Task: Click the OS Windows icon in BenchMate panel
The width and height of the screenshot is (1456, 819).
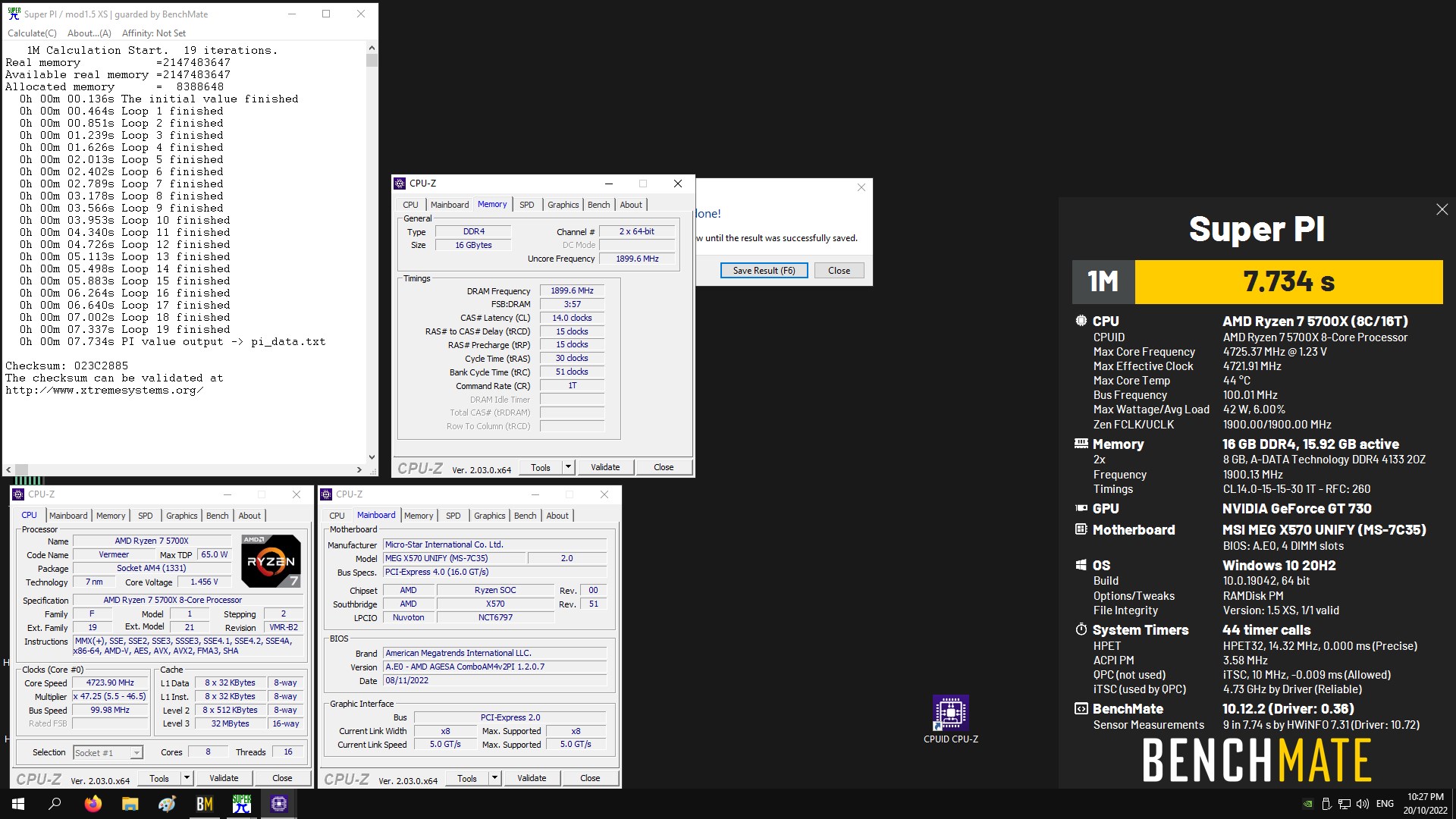Action: pos(1081,565)
